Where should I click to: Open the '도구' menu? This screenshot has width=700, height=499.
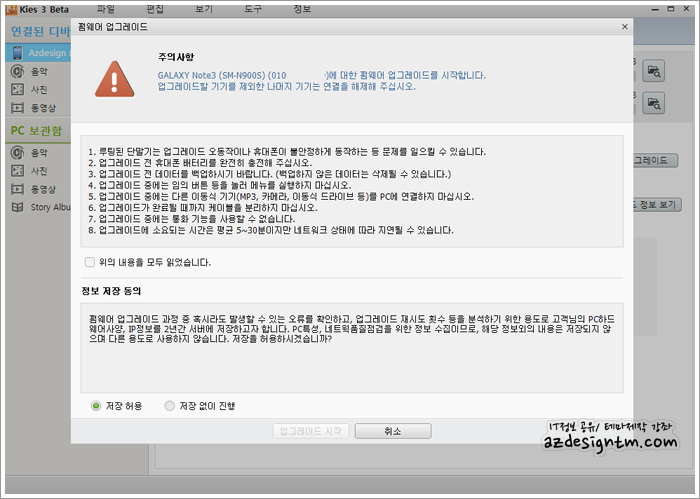(253, 9)
